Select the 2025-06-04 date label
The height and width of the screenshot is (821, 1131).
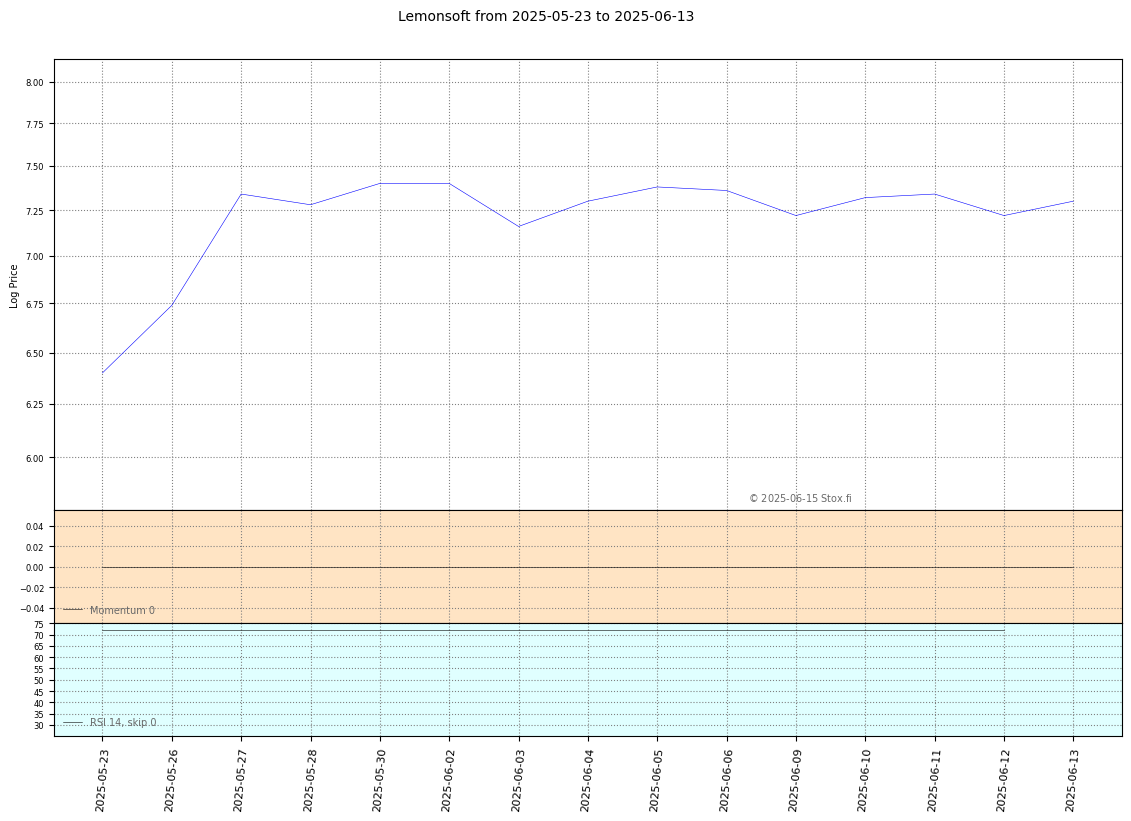coord(587,781)
